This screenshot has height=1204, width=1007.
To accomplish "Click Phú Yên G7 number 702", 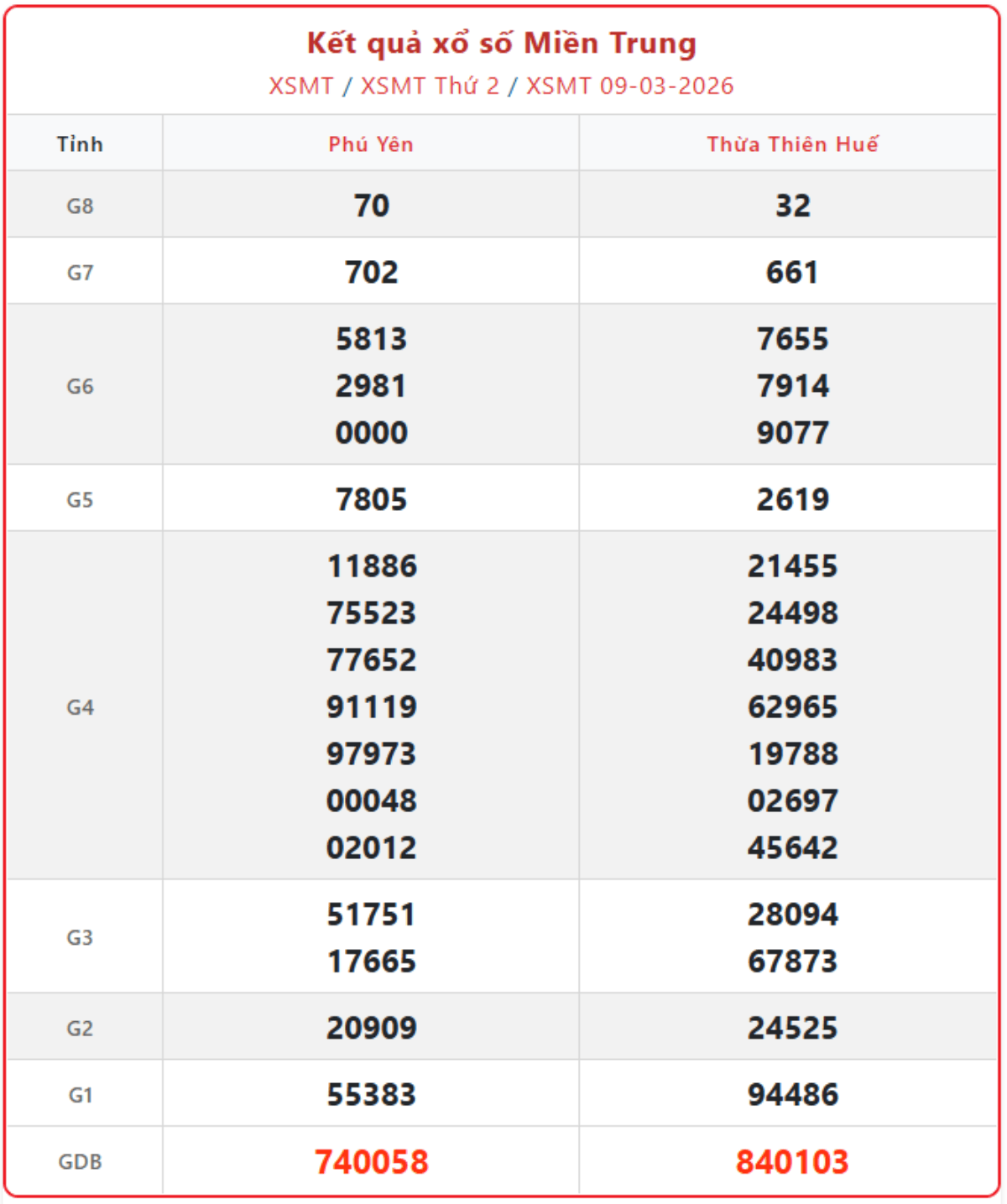I will (x=372, y=273).
